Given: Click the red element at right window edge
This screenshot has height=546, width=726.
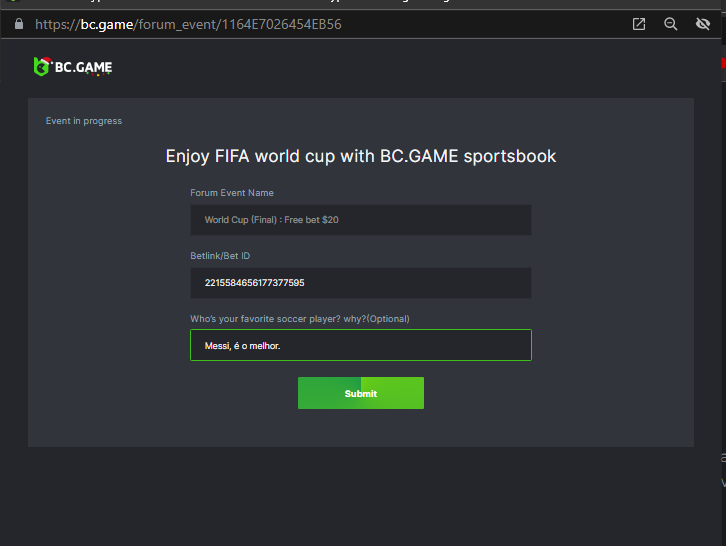Looking at the screenshot, I should [x=723, y=63].
